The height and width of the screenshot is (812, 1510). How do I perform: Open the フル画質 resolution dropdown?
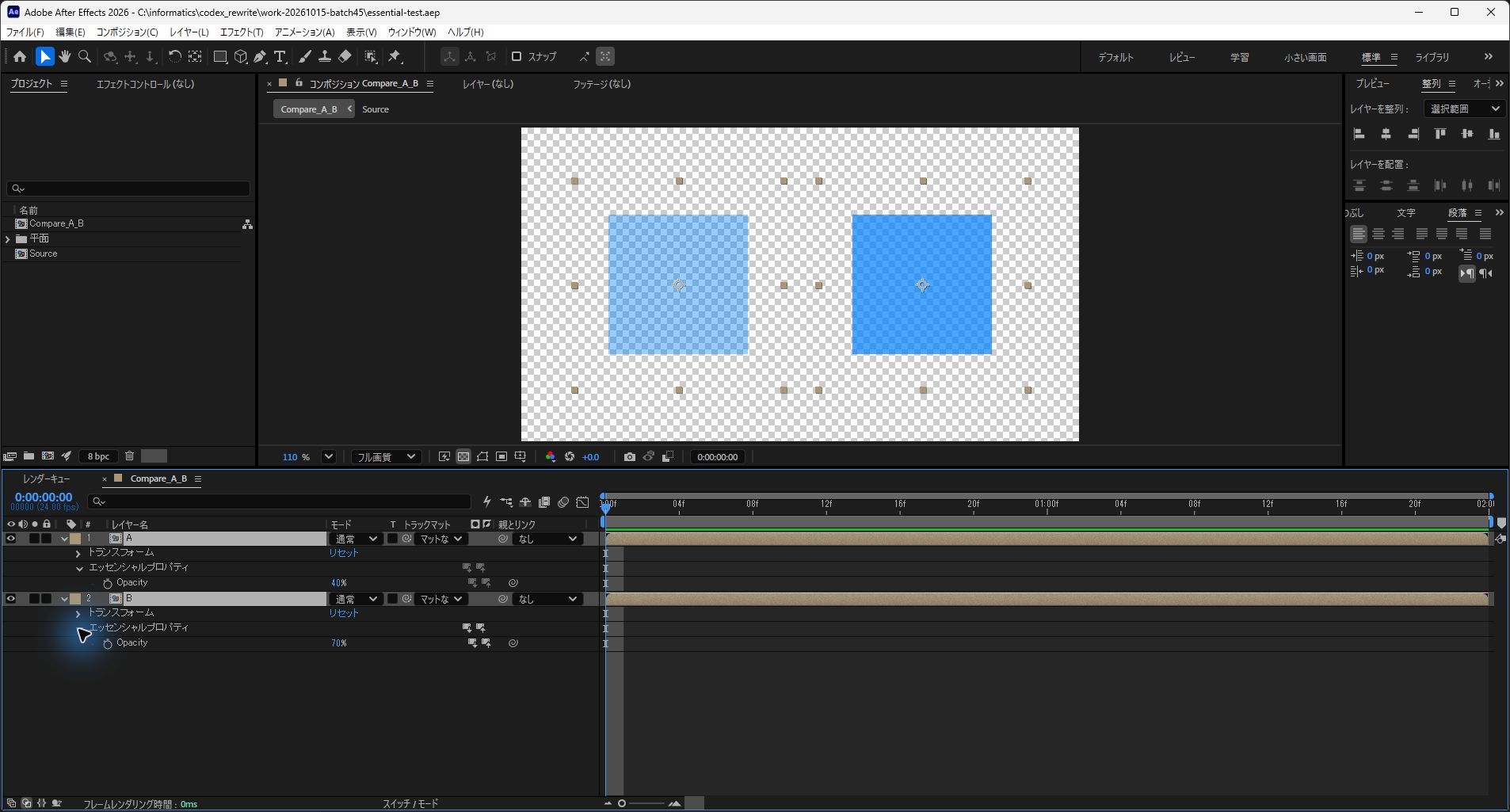[385, 457]
